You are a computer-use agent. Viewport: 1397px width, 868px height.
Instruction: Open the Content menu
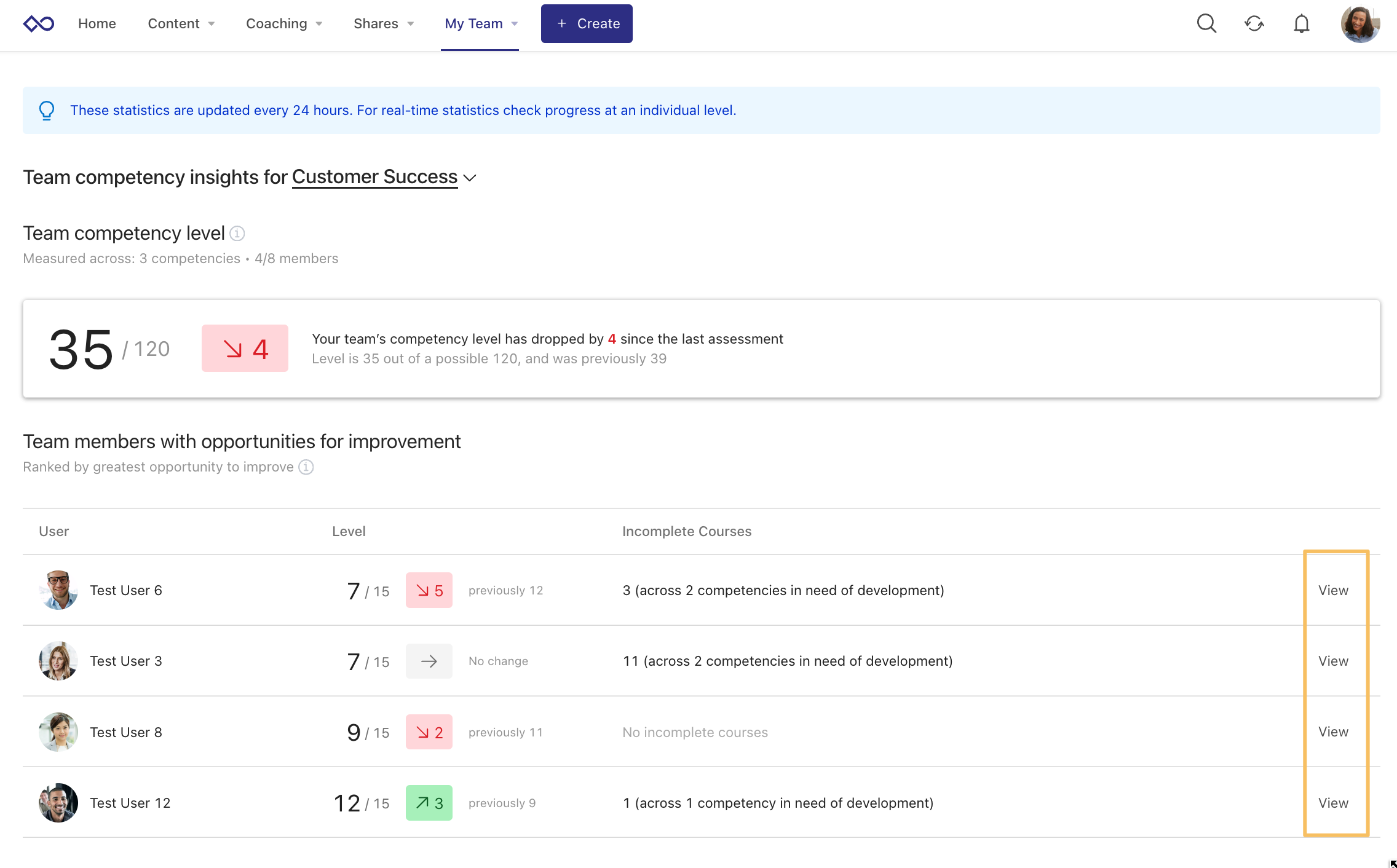181,24
